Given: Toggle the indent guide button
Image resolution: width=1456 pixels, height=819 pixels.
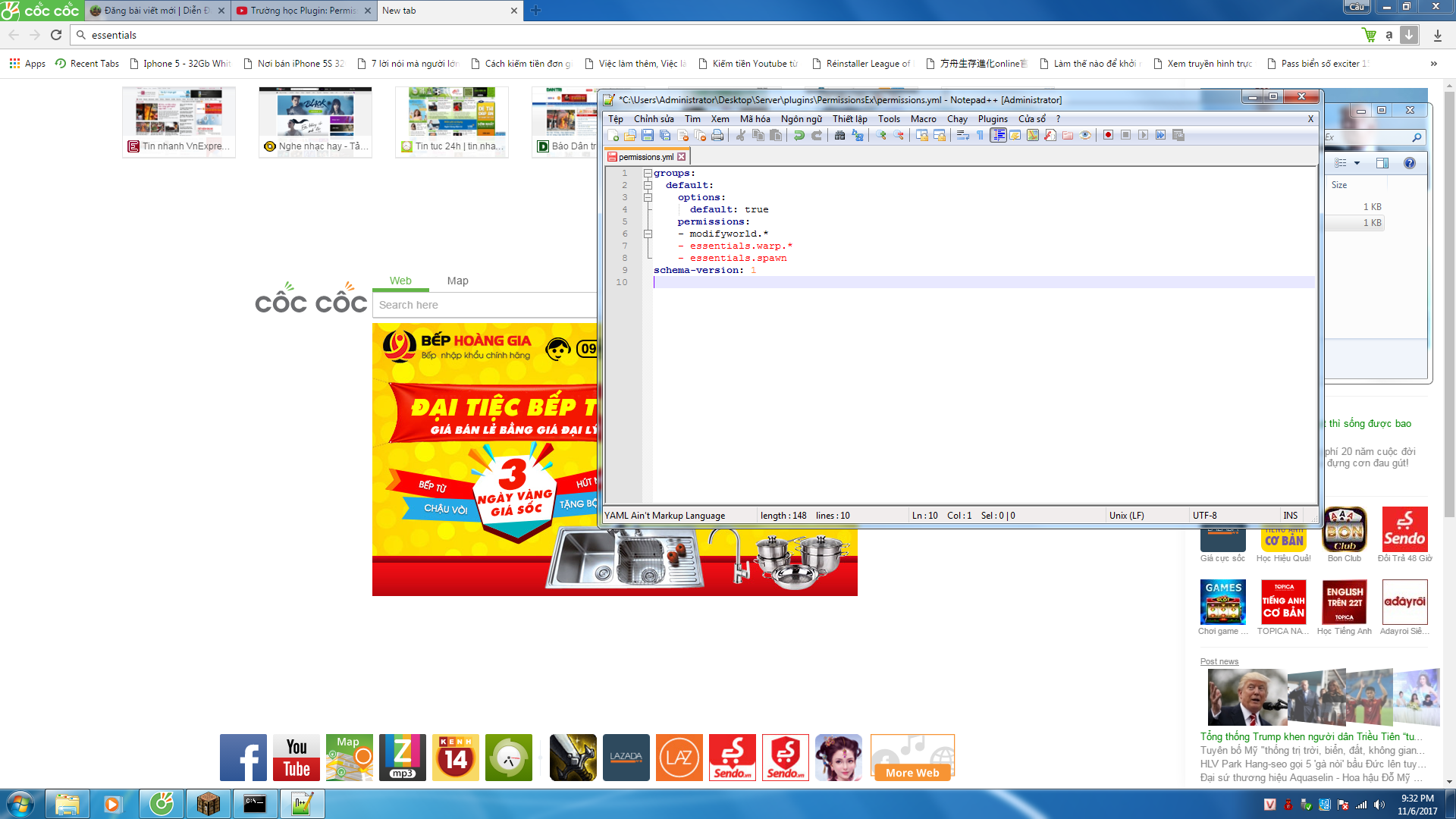Looking at the screenshot, I should [998, 136].
